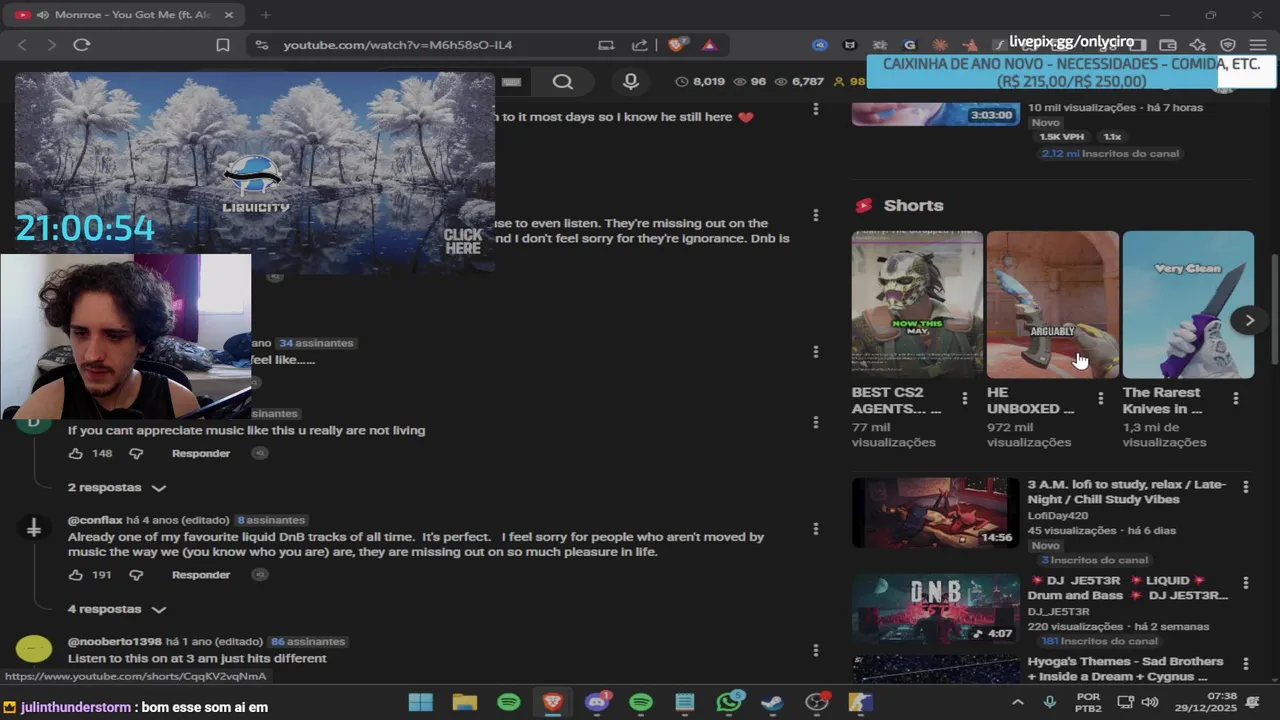Open BEST CS2 AGENTS short thumbnail
The width and height of the screenshot is (1280, 720).
point(917,305)
